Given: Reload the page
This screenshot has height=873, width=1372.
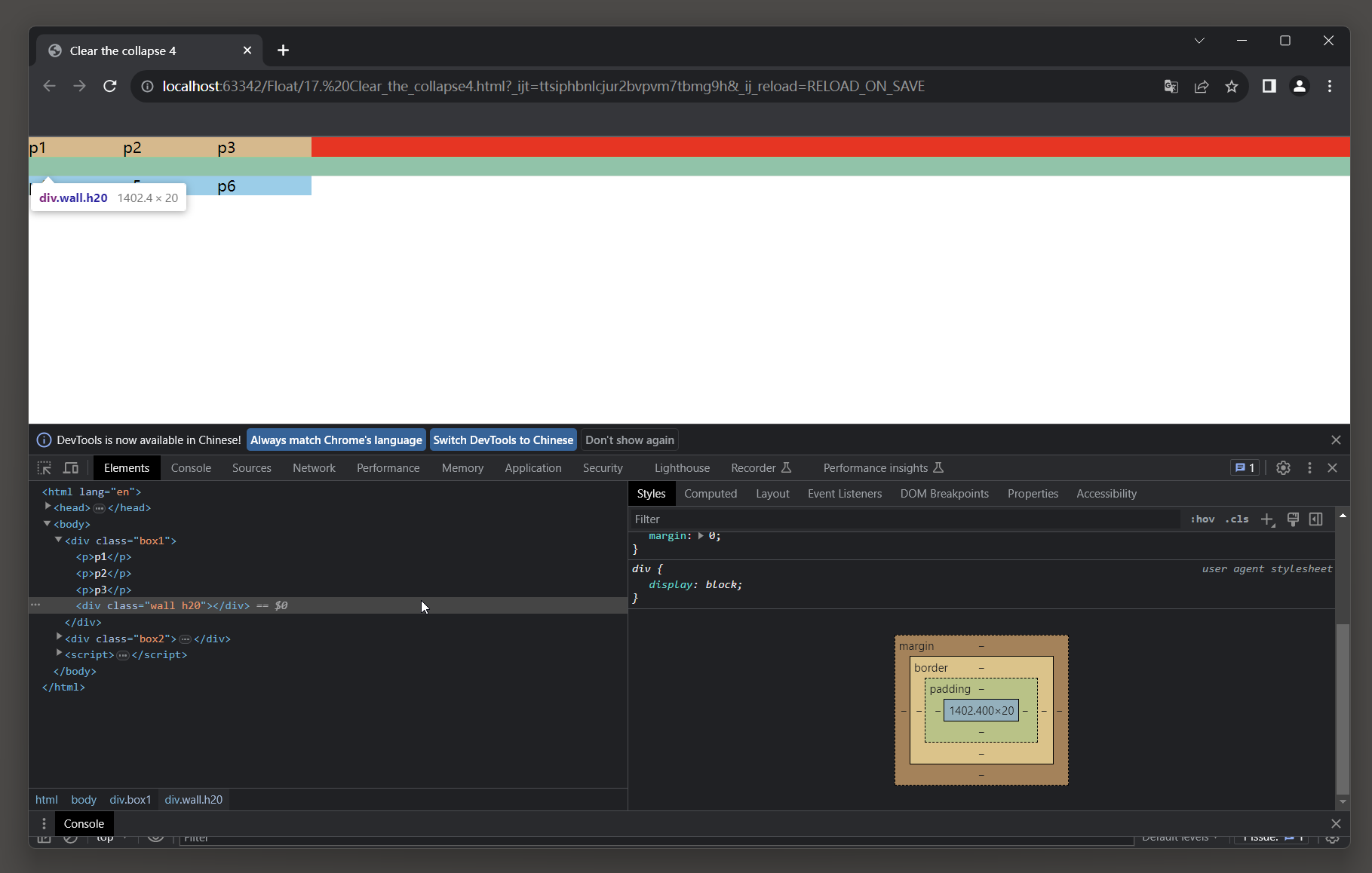Looking at the screenshot, I should tap(110, 86).
